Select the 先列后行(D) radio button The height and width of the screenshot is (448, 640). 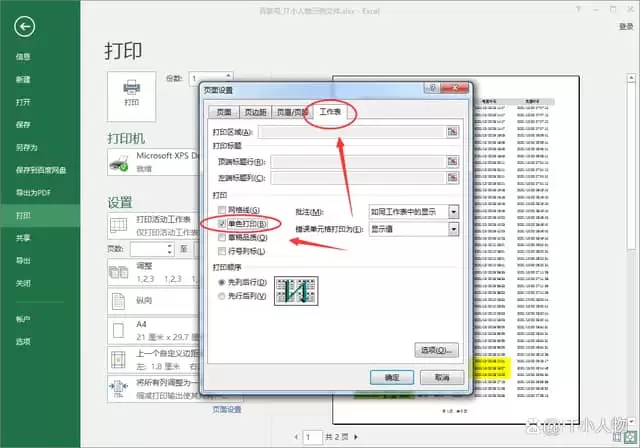(x=222, y=282)
